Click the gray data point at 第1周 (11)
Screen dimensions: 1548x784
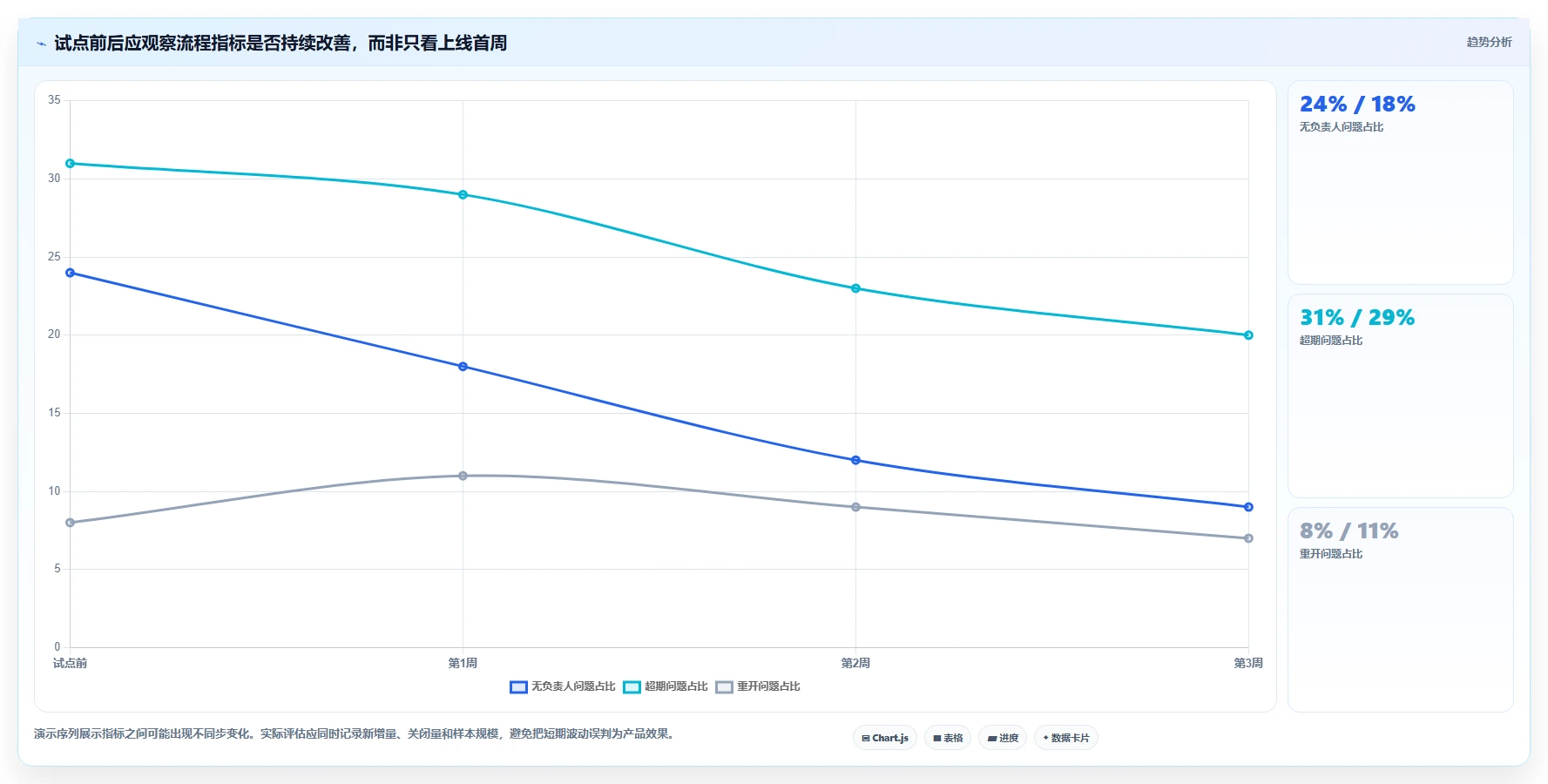(x=463, y=476)
